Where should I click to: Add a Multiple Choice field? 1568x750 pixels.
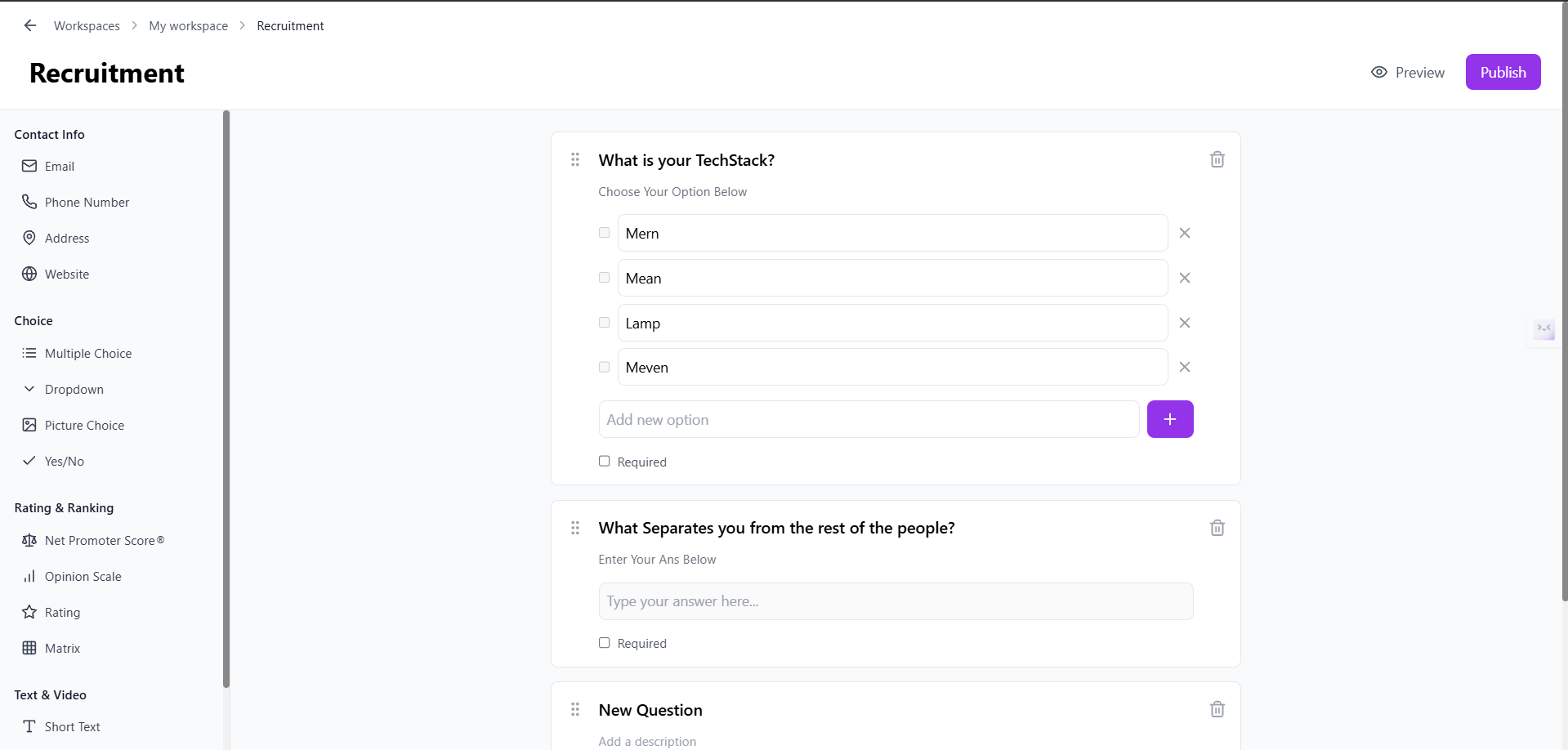point(88,353)
